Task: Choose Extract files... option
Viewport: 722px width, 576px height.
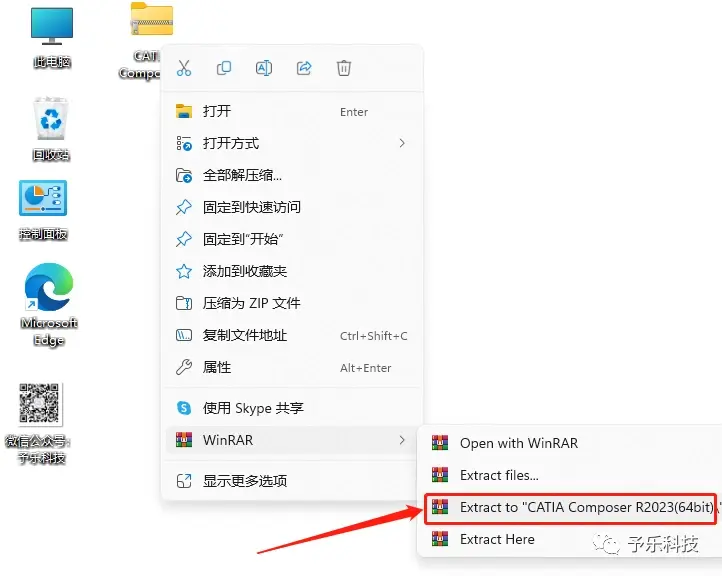Action: [571, 475]
